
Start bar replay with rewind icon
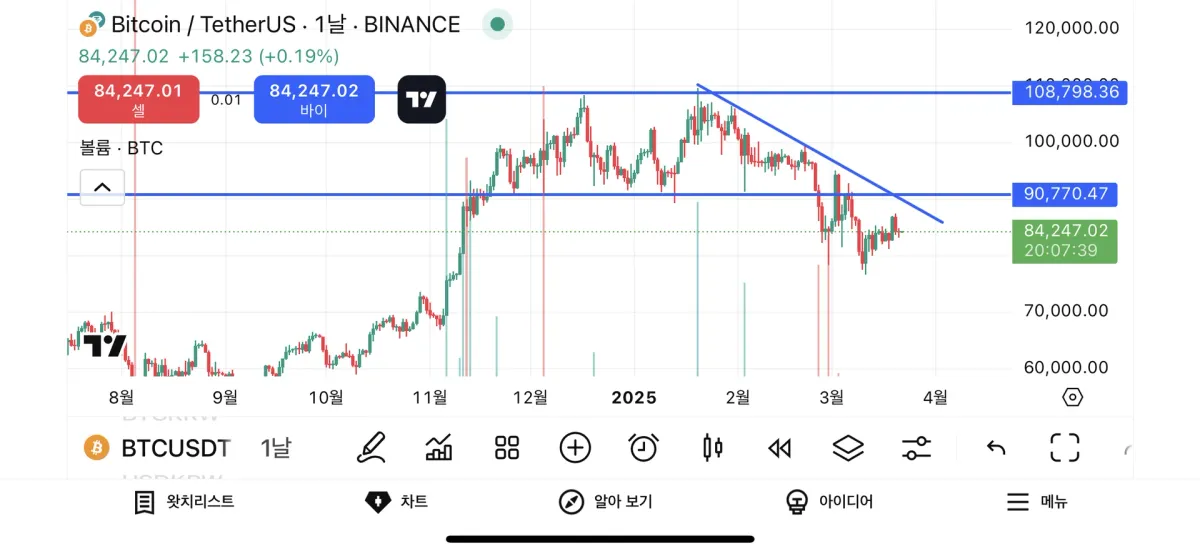coord(780,447)
